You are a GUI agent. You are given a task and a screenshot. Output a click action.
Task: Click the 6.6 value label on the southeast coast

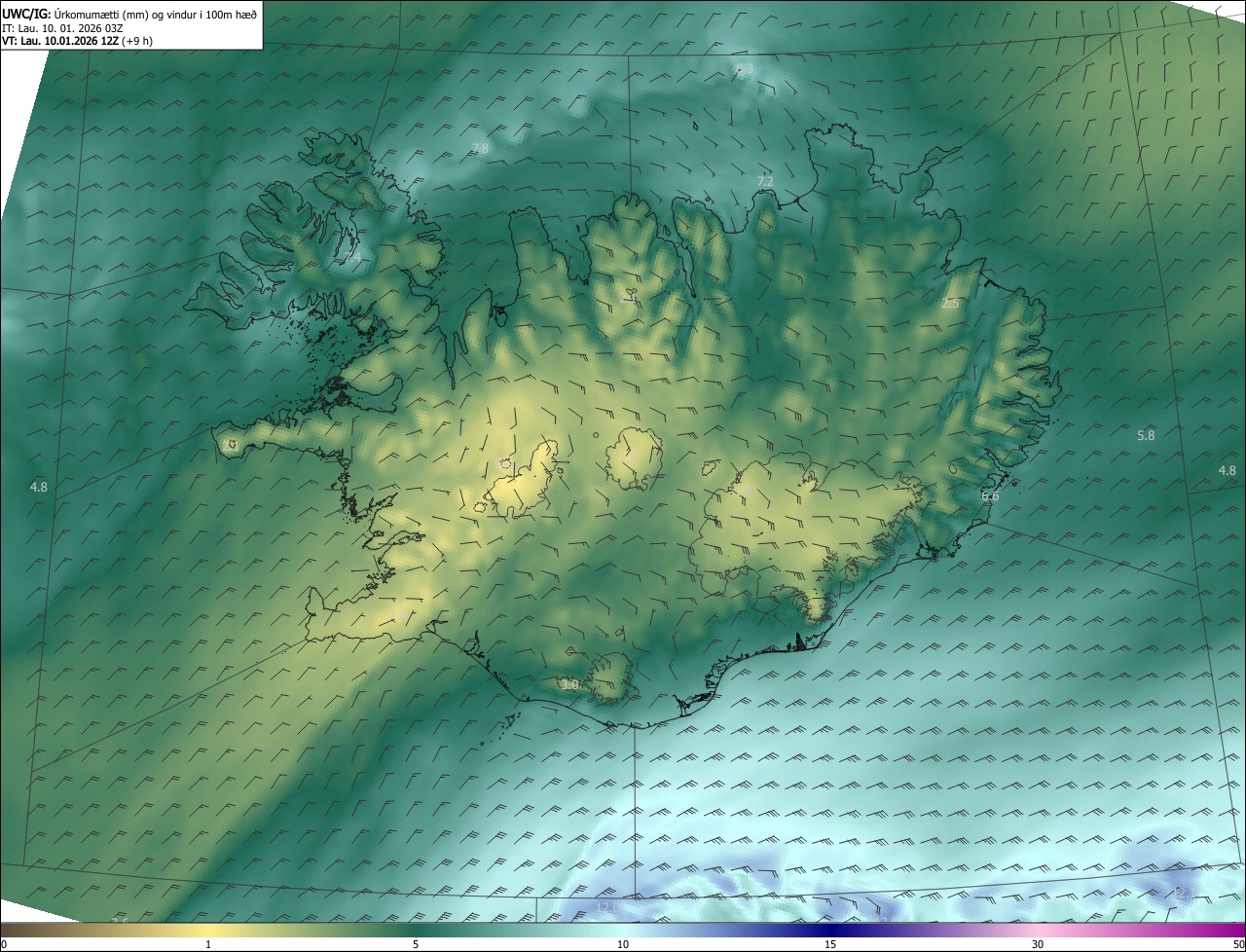coord(990,495)
